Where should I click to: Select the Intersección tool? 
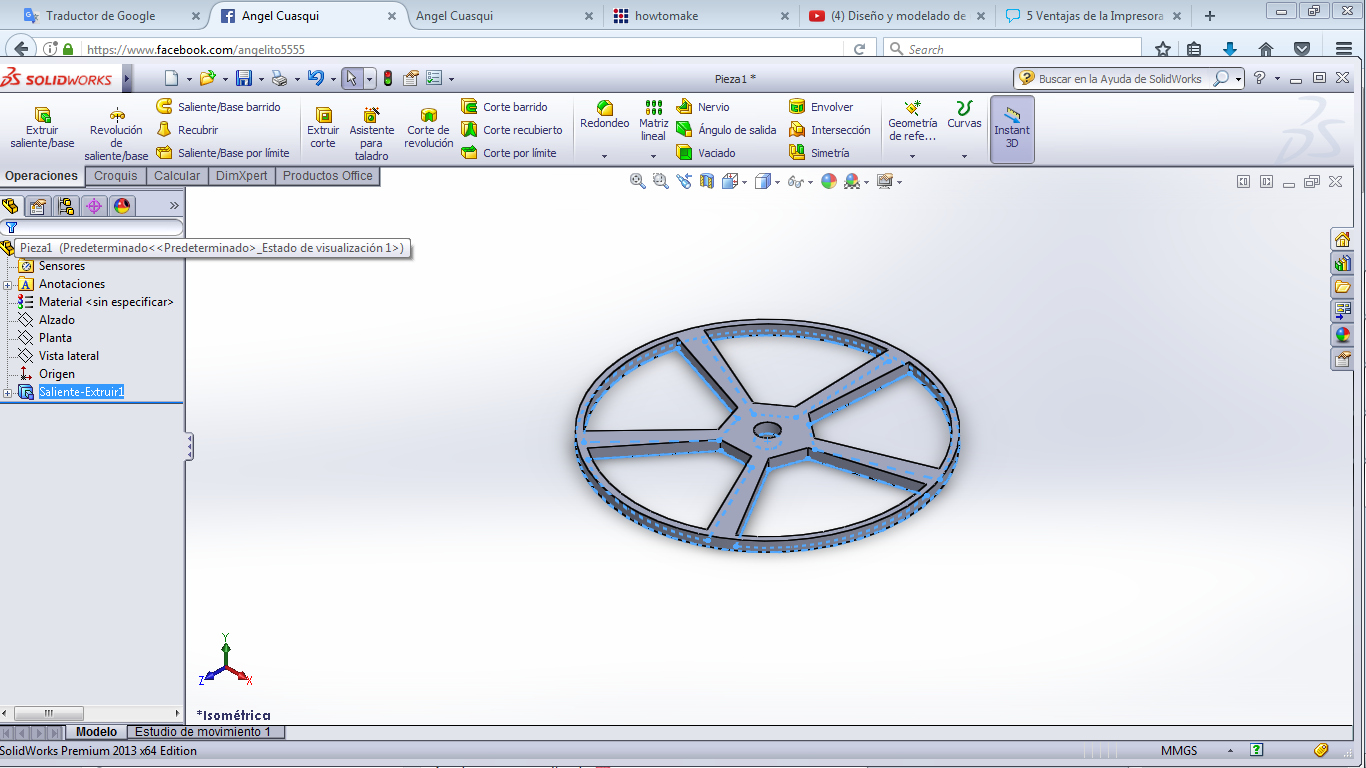[830, 129]
